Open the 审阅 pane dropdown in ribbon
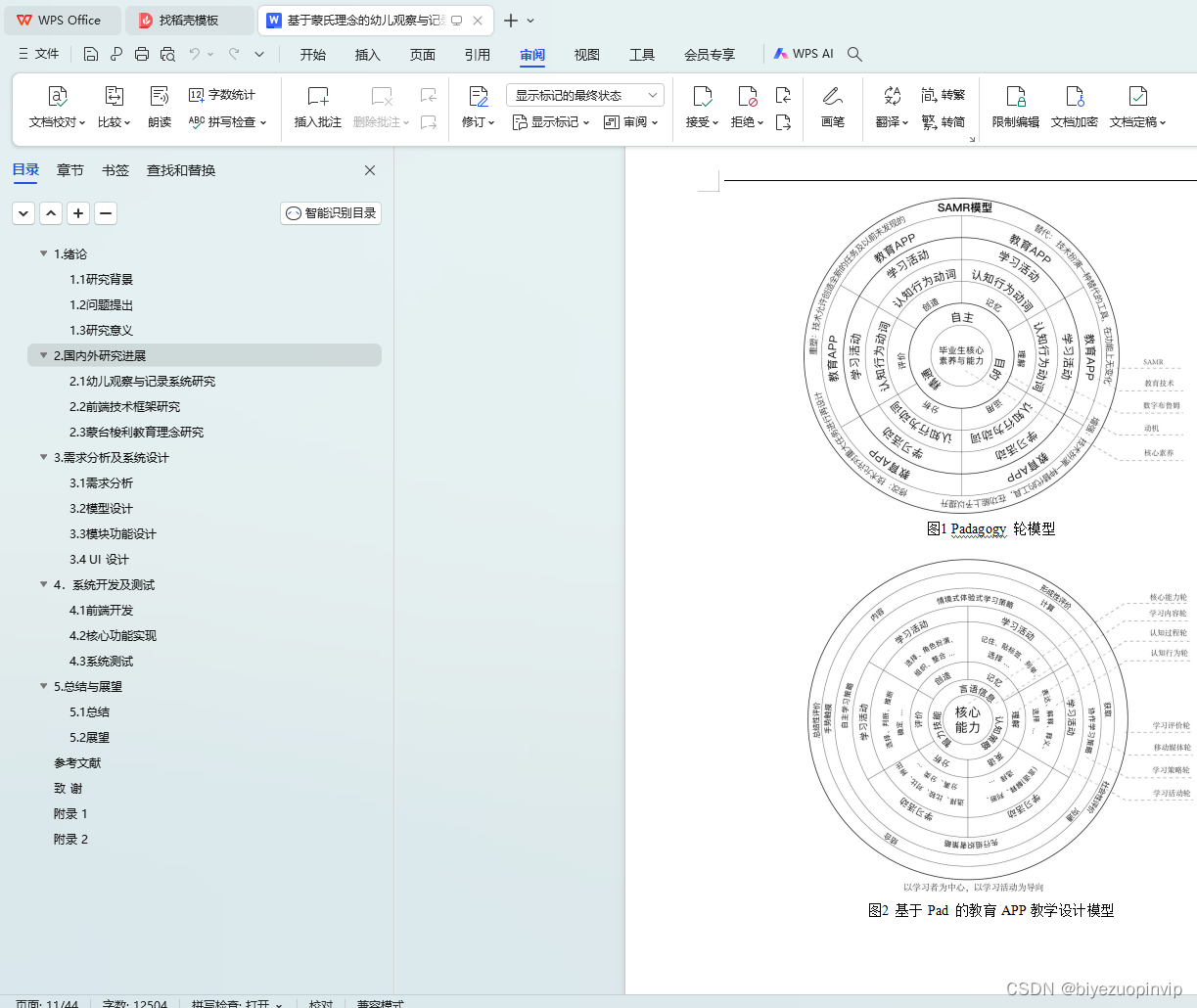 click(x=631, y=122)
